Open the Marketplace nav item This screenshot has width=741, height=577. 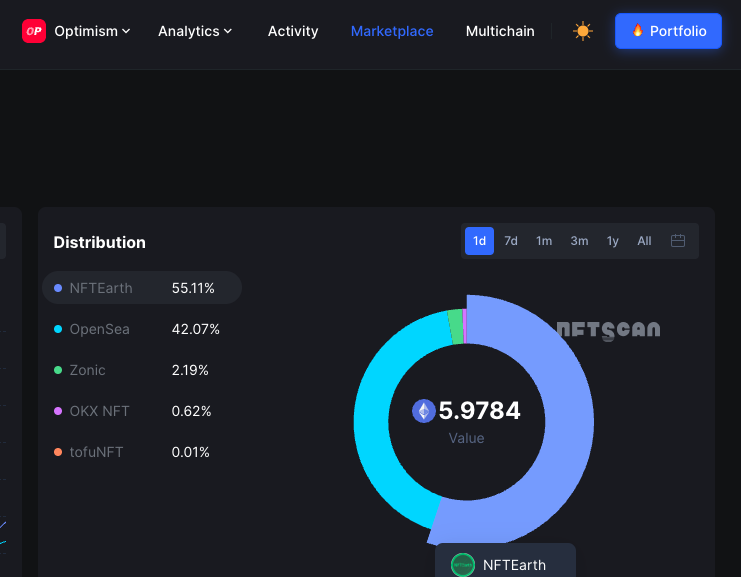point(392,31)
